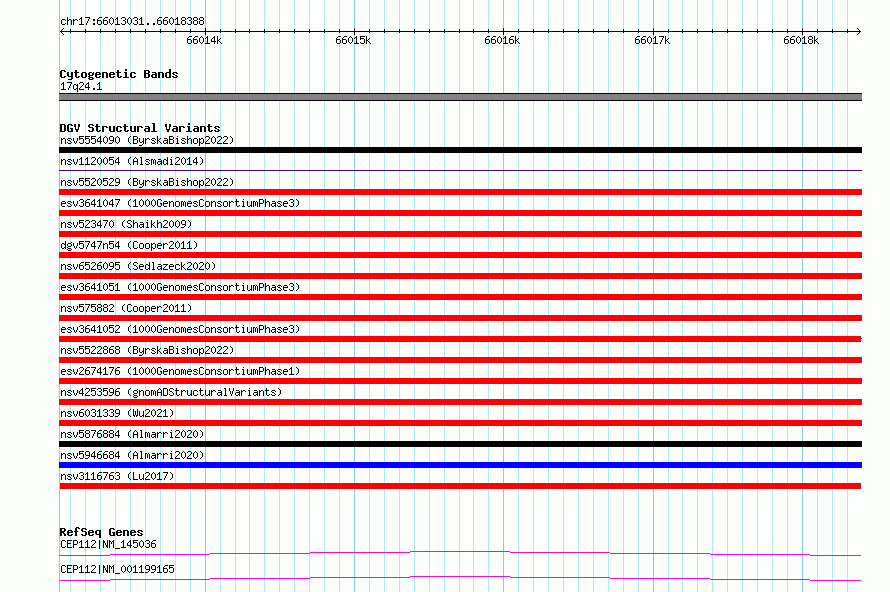Click the 66017k ruler position
Image resolution: width=890 pixels, height=592 pixels.
click(x=652, y=40)
